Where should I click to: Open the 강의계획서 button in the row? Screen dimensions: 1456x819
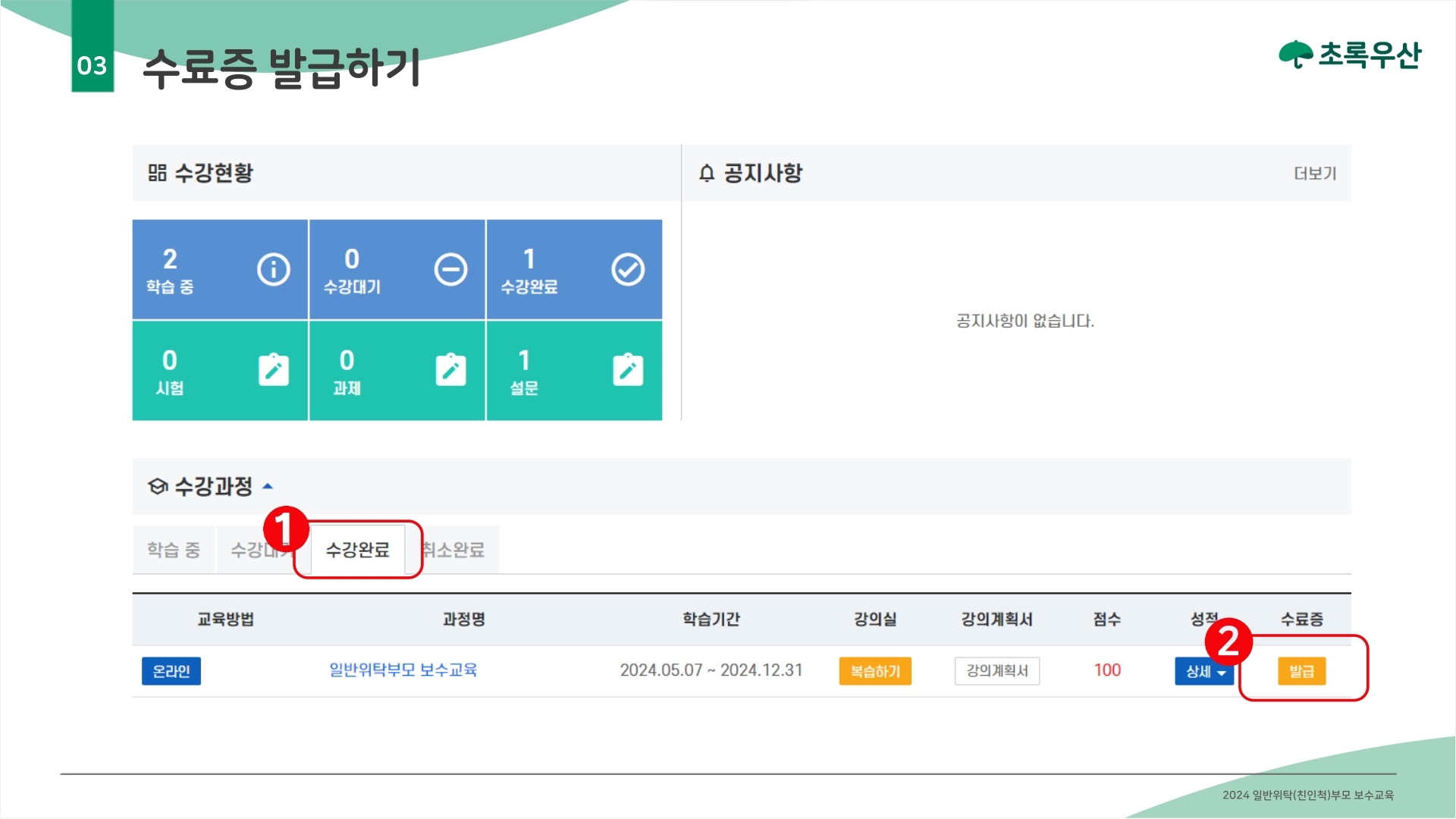click(x=996, y=671)
